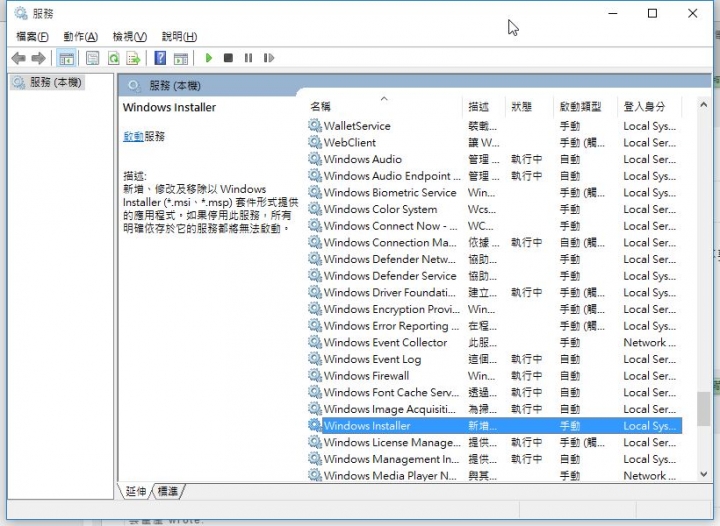
Task: Switch to the 延伸 tab
Action: [135, 492]
